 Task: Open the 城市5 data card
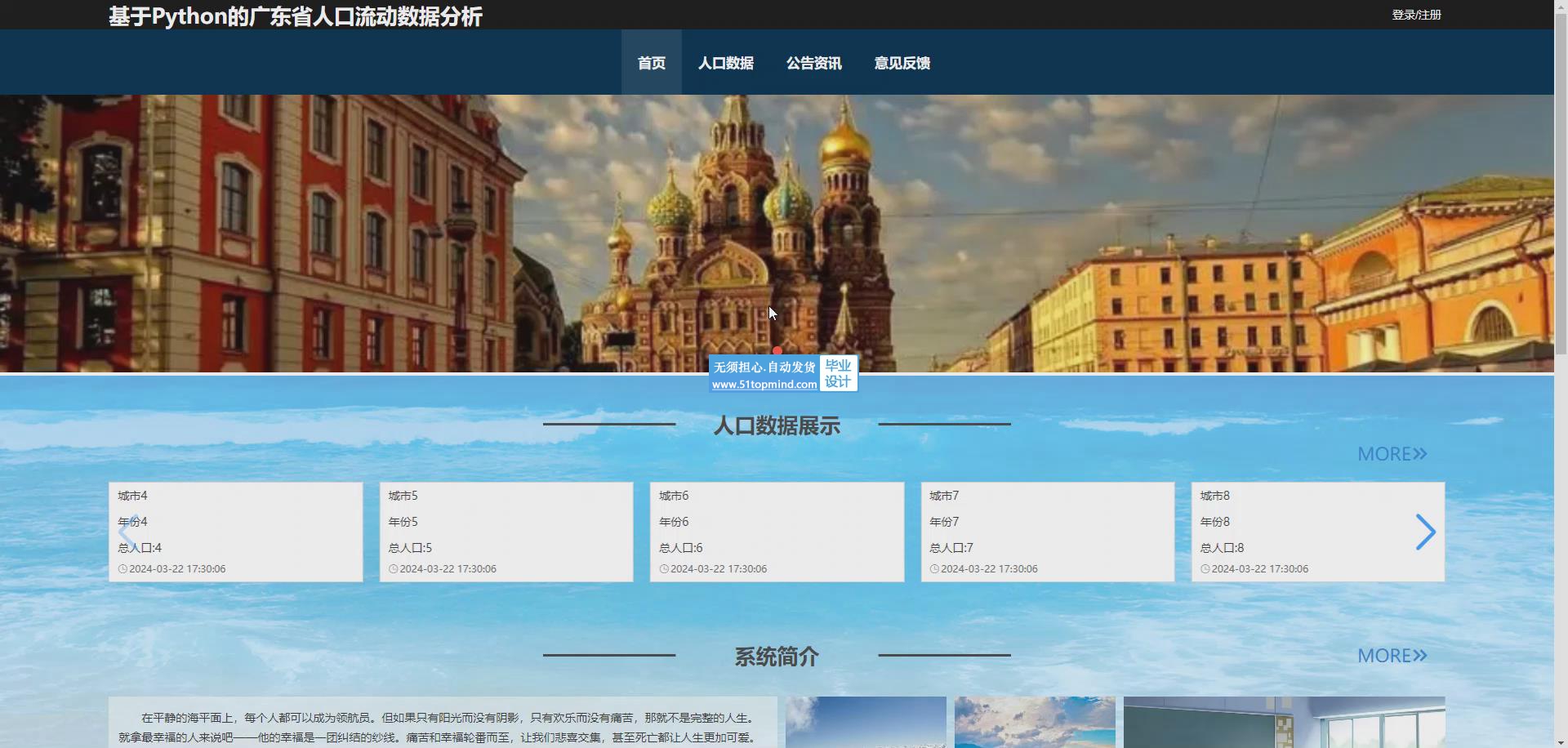506,532
